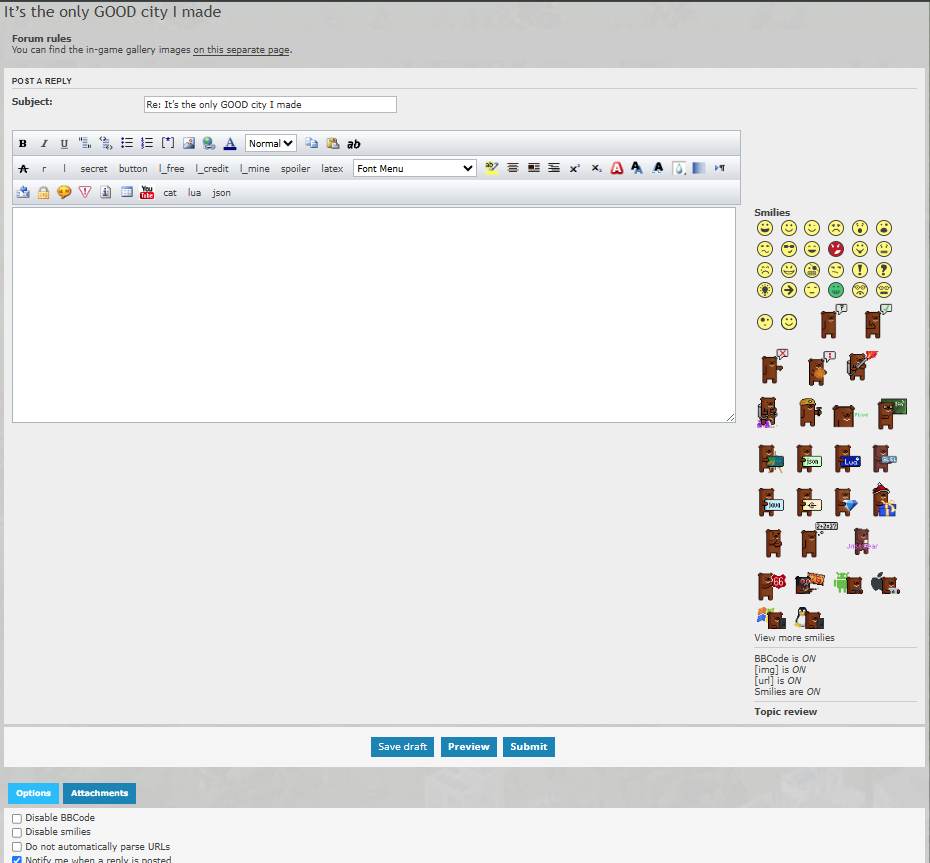Toggle bold formatting button
This screenshot has width=930, height=863.
(x=23, y=144)
